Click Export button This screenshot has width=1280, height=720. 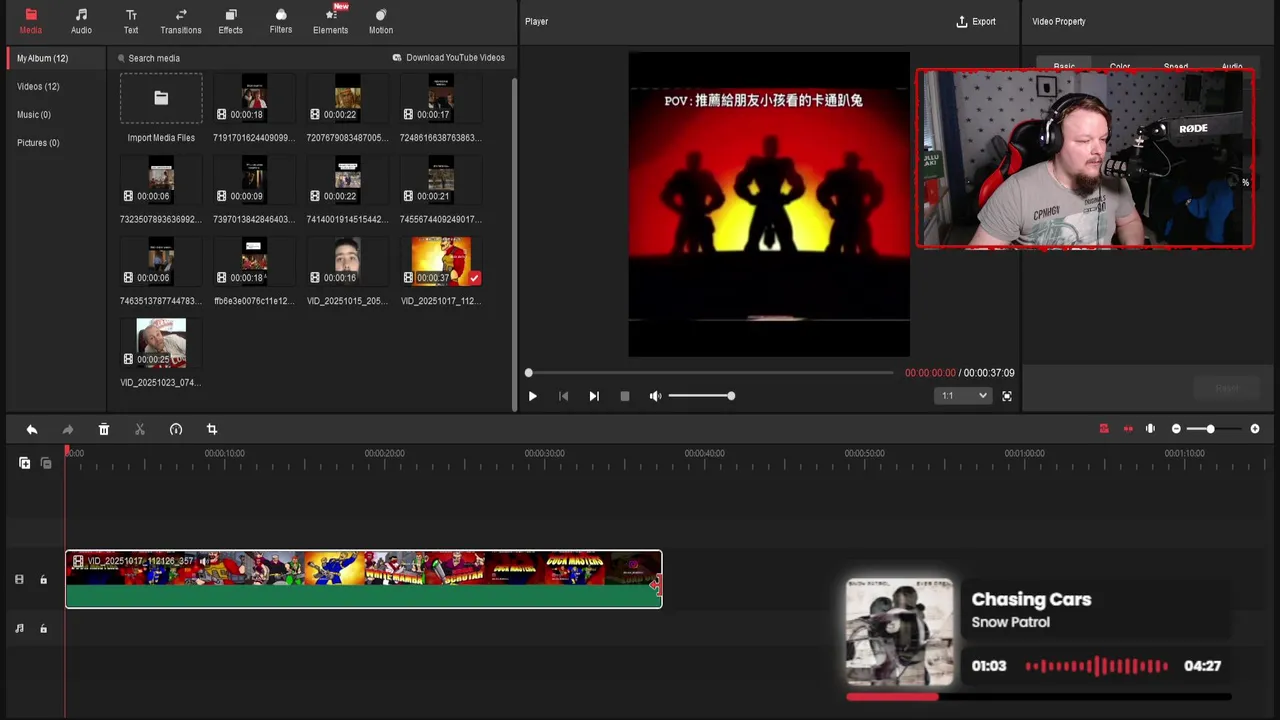point(976,21)
